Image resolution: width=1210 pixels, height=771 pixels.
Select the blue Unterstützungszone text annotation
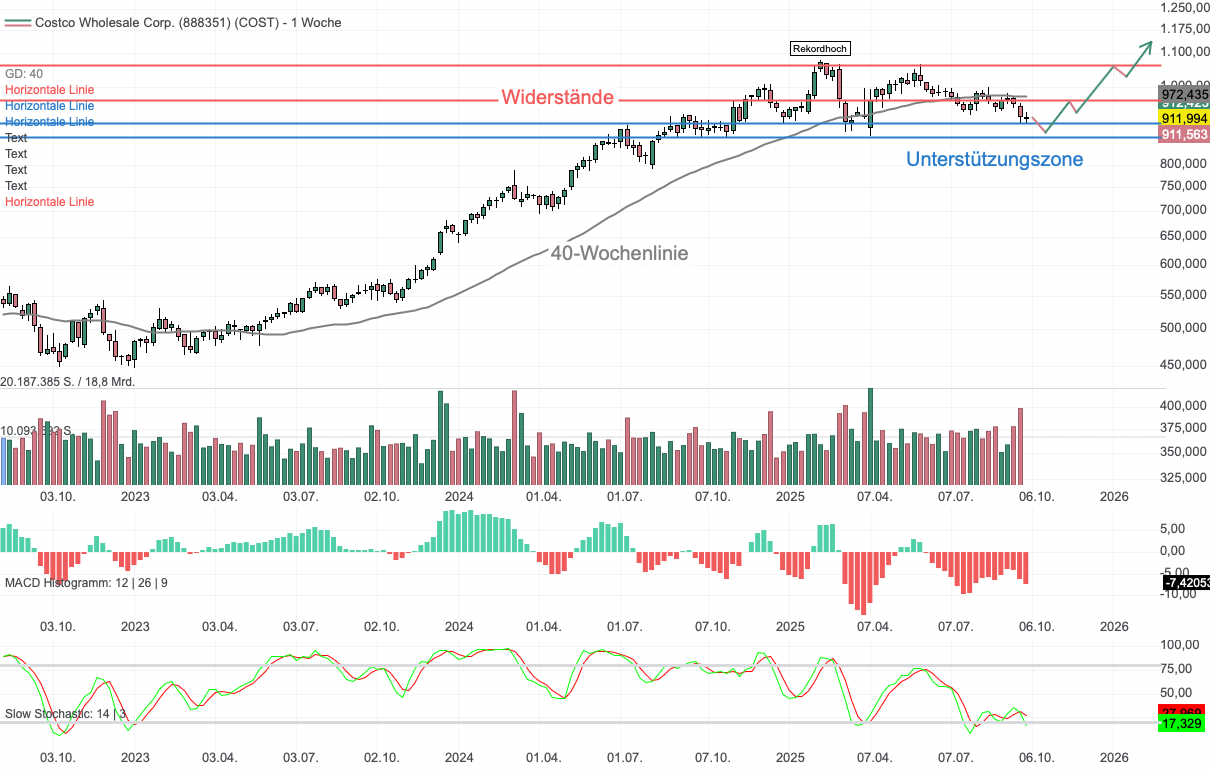994,158
